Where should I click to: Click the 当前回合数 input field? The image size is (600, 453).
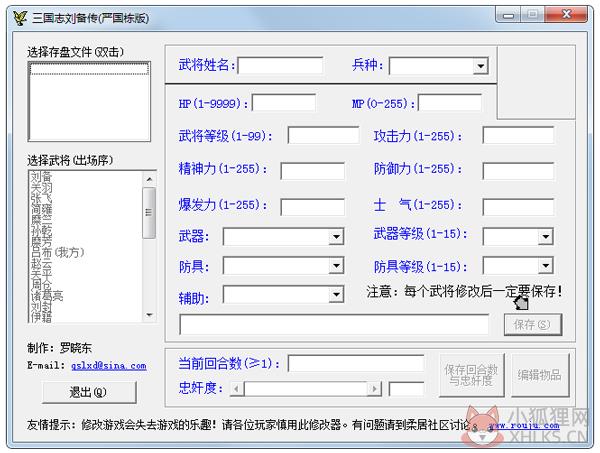356,363
